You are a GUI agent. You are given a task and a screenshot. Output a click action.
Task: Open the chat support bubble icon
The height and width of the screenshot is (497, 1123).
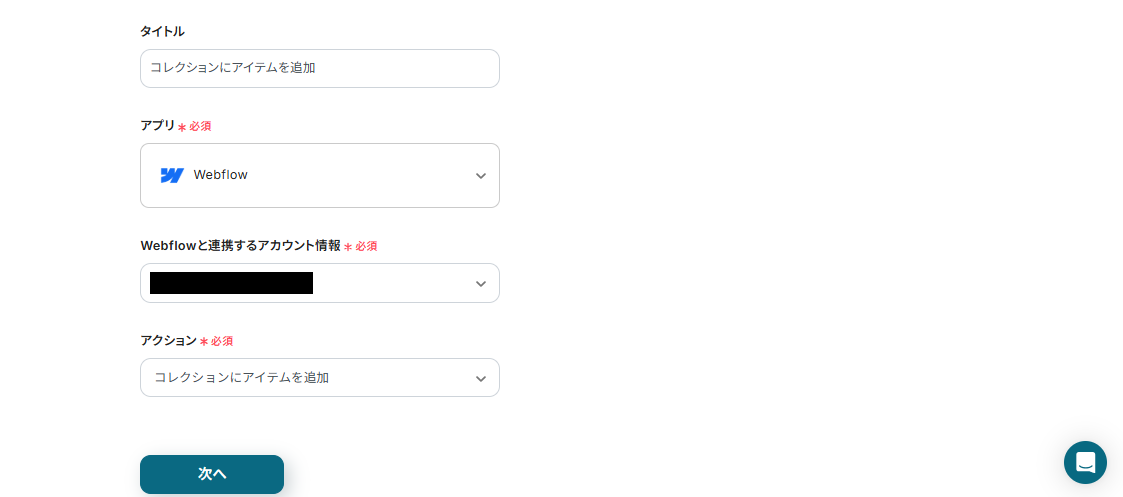click(x=1085, y=462)
